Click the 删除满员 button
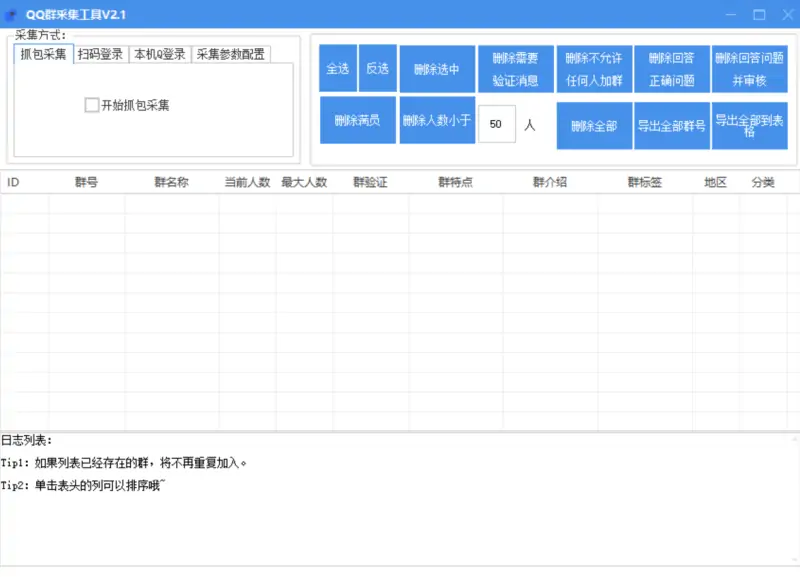Image resolution: width=800 pixels, height=577 pixels. click(356, 121)
